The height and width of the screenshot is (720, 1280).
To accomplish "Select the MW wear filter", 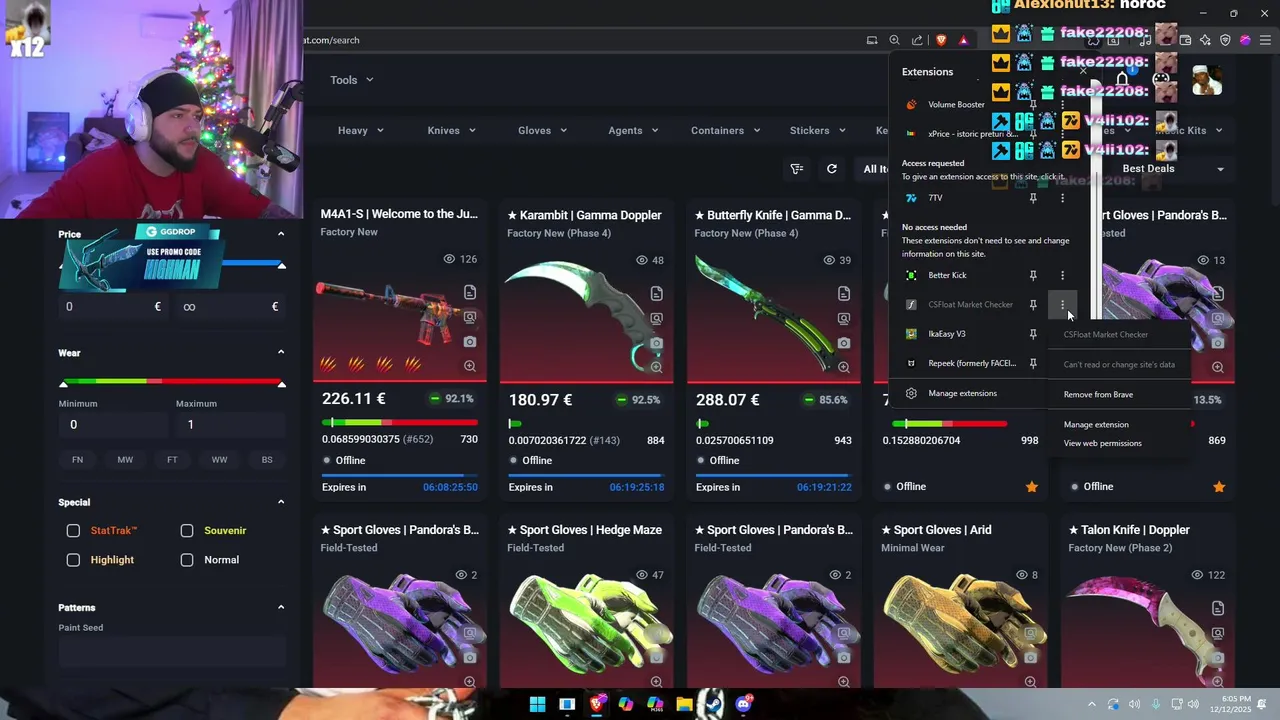I will [125, 460].
